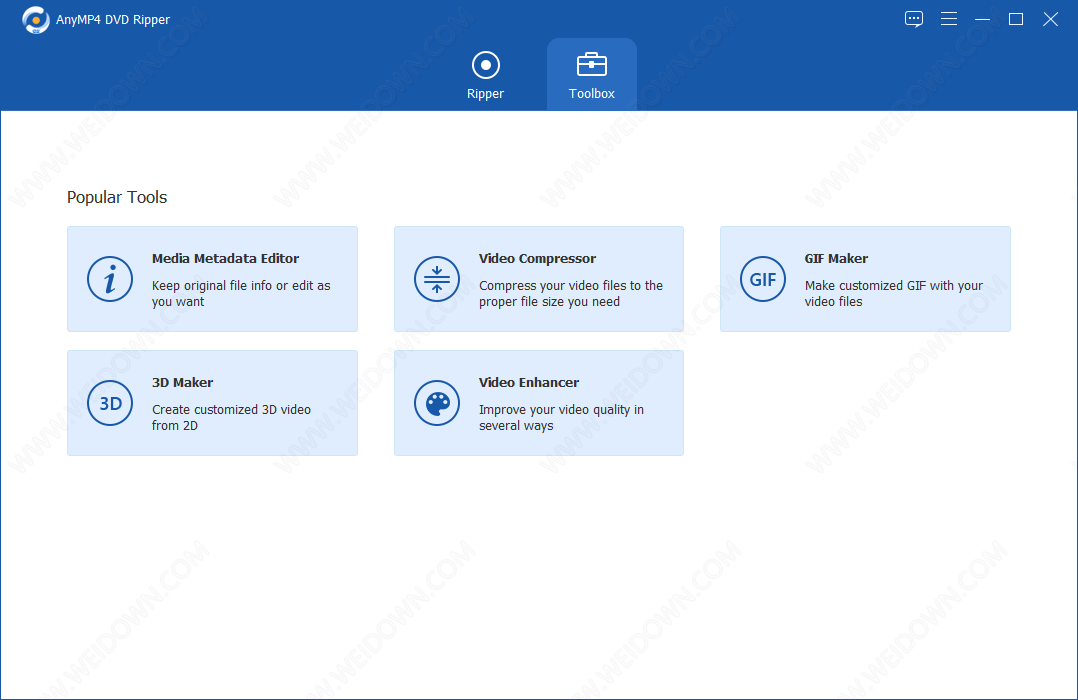Click 'Make customized GIF with your' description
Image resolution: width=1078 pixels, height=700 pixels.
coord(894,294)
